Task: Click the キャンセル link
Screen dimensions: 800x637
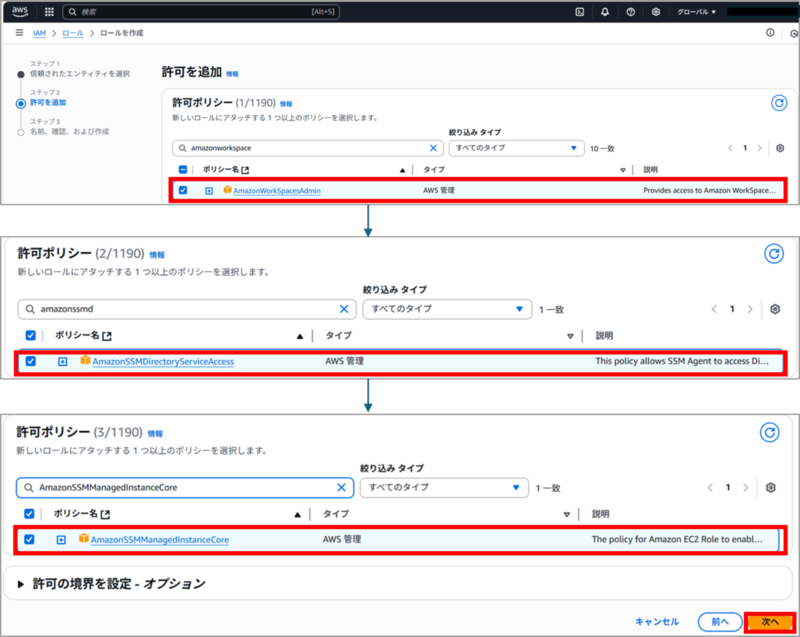Action: coord(657,622)
